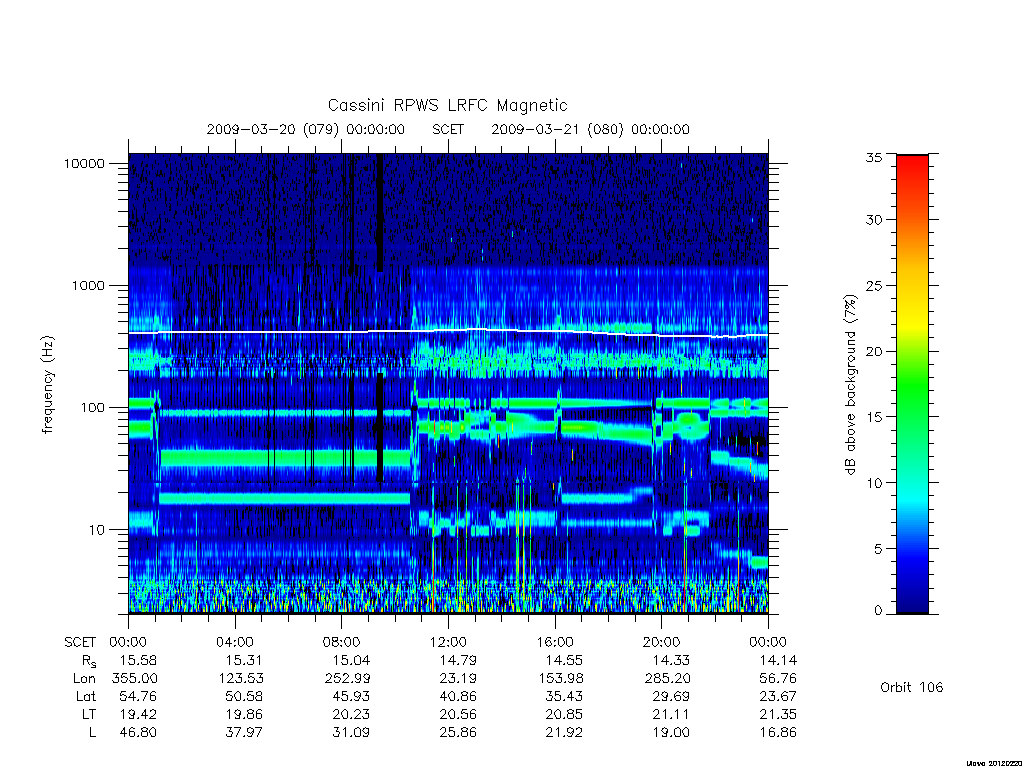Click the L value 46.80
The image size is (1024, 768).
click(138, 733)
